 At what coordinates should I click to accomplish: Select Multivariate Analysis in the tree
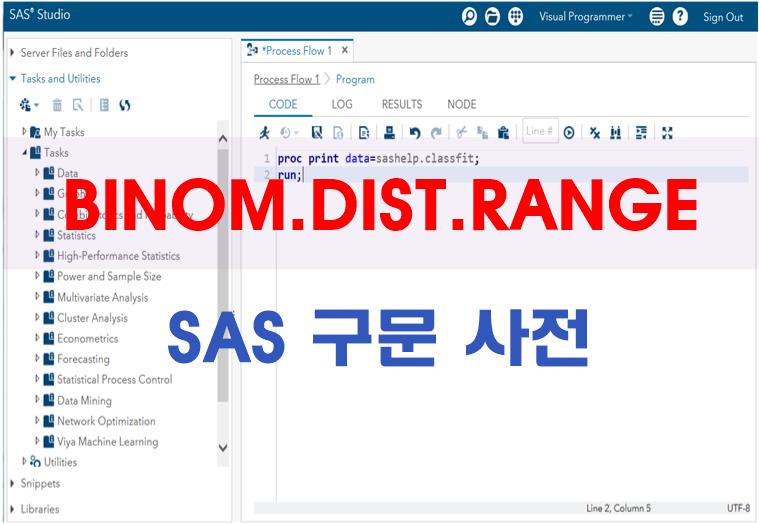[x=103, y=297]
